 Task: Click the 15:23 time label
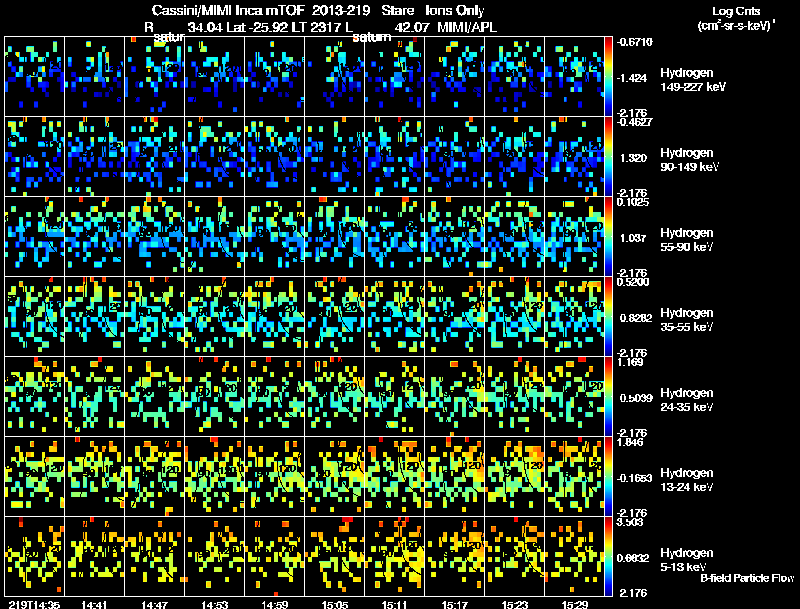coord(515,604)
